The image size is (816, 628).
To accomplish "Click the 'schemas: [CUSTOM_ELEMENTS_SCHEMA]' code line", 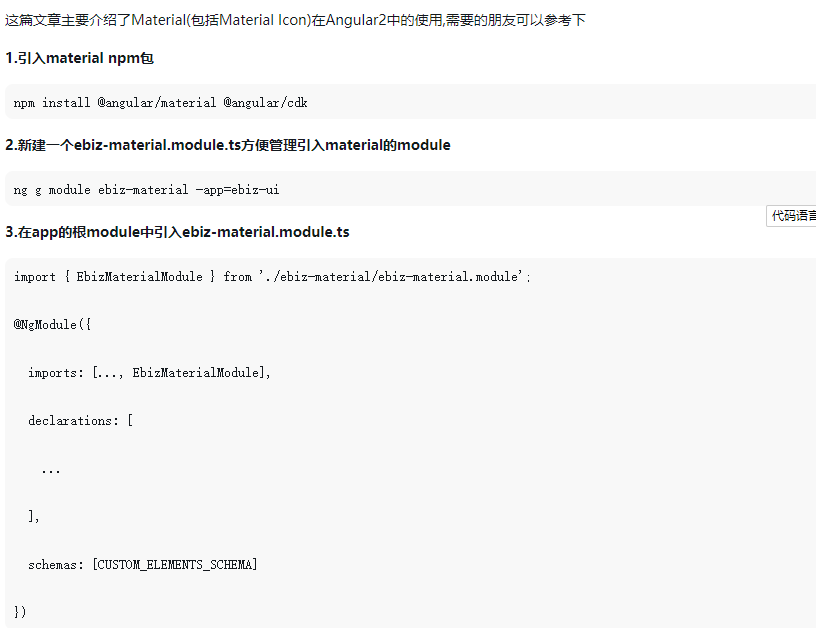I will pyautogui.click(x=143, y=565).
